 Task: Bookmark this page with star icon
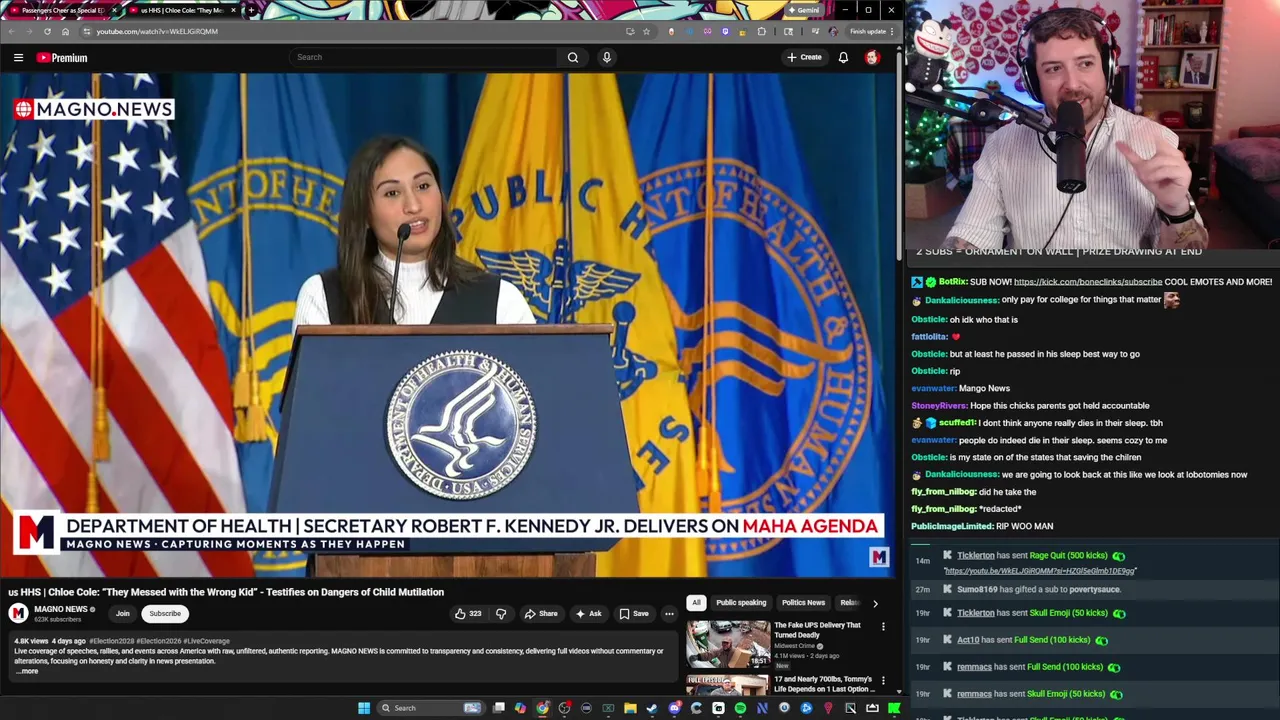click(646, 31)
